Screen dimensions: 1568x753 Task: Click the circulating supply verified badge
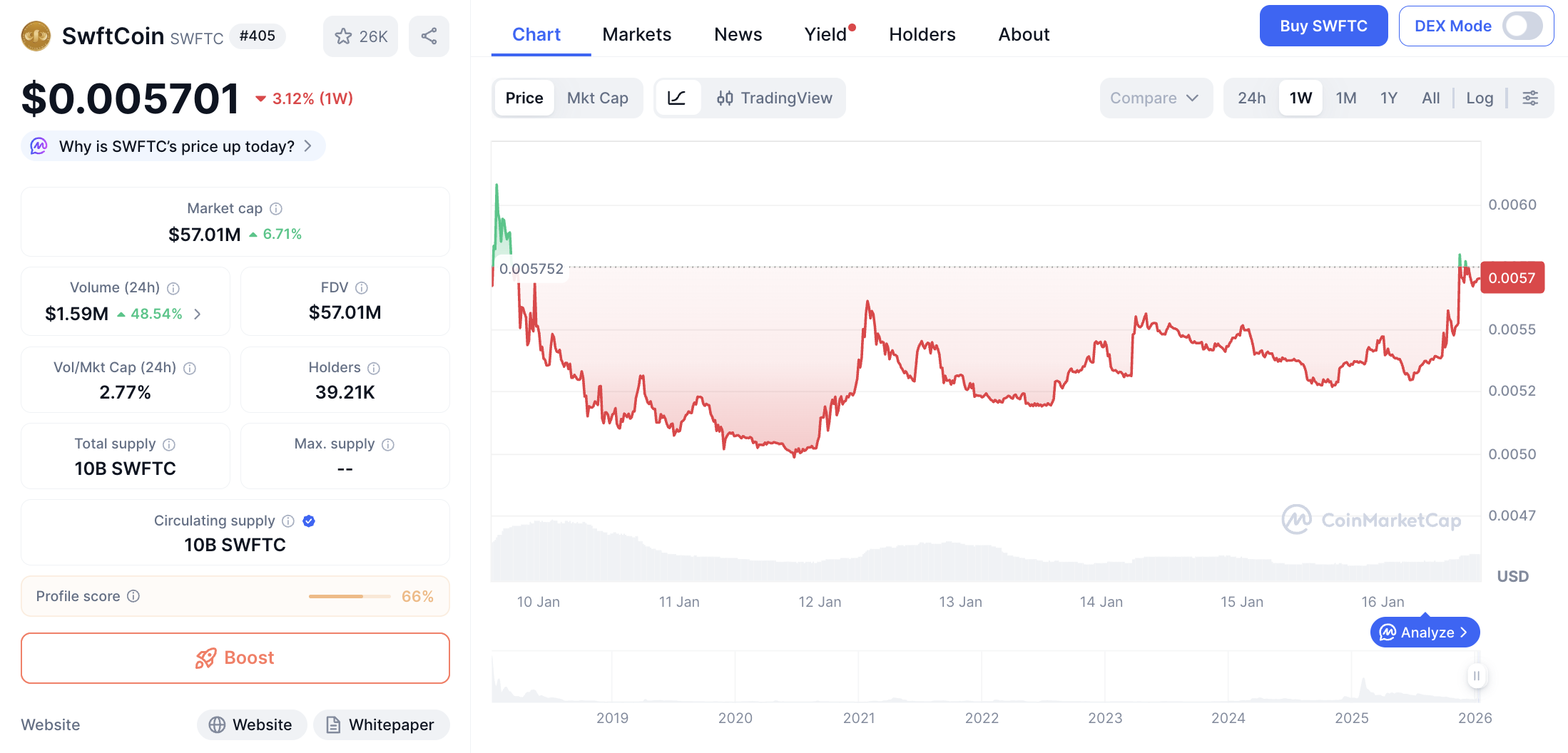point(309,521)
